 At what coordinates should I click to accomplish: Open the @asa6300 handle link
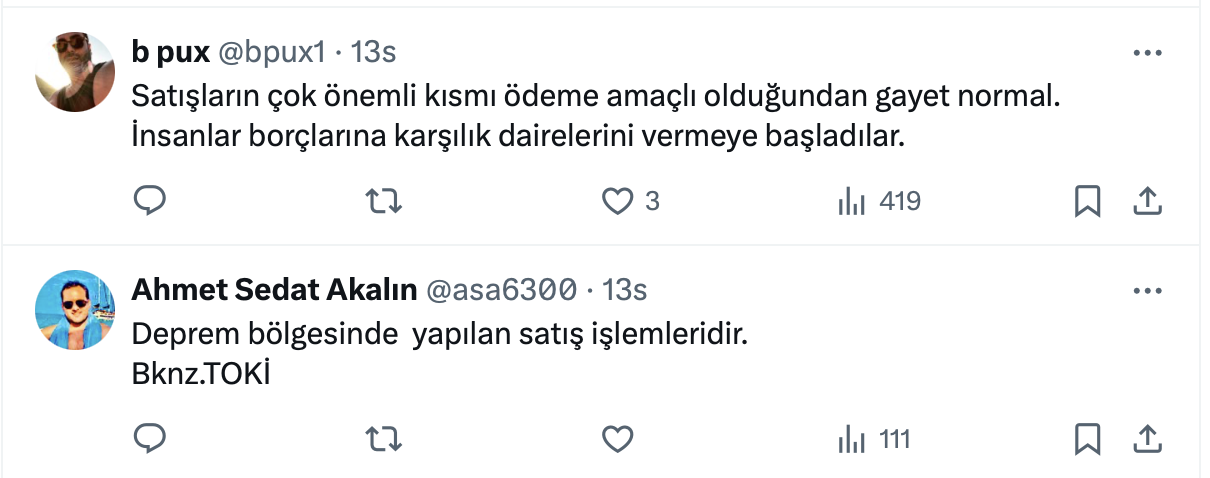[501, 290]
